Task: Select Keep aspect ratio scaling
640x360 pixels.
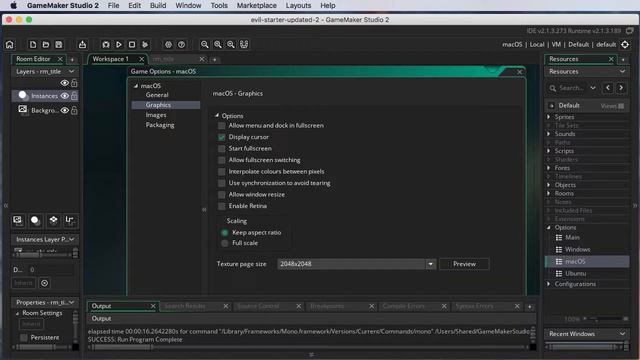Action: [224, 233]
